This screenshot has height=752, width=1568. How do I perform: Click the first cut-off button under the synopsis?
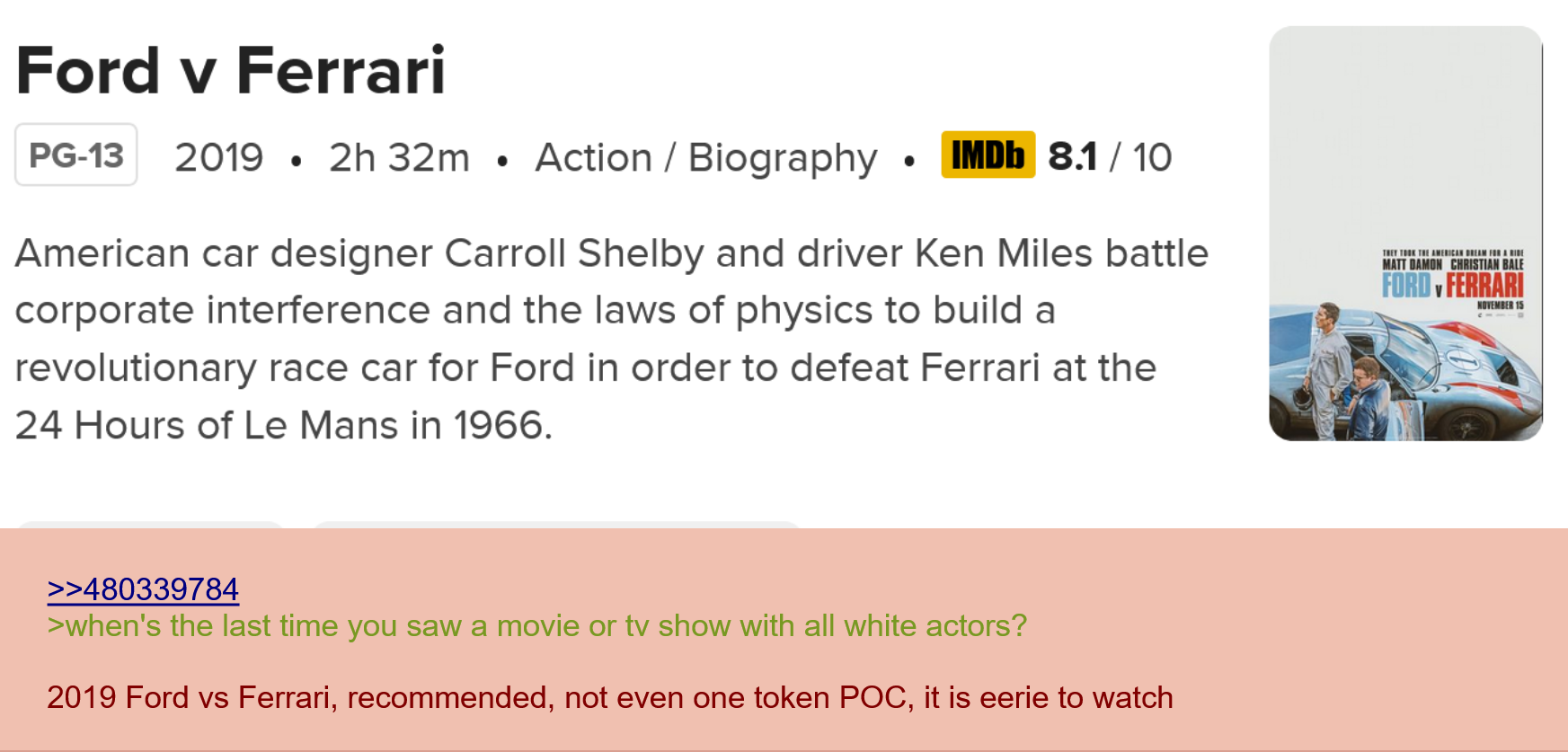[x=151, y=525]
